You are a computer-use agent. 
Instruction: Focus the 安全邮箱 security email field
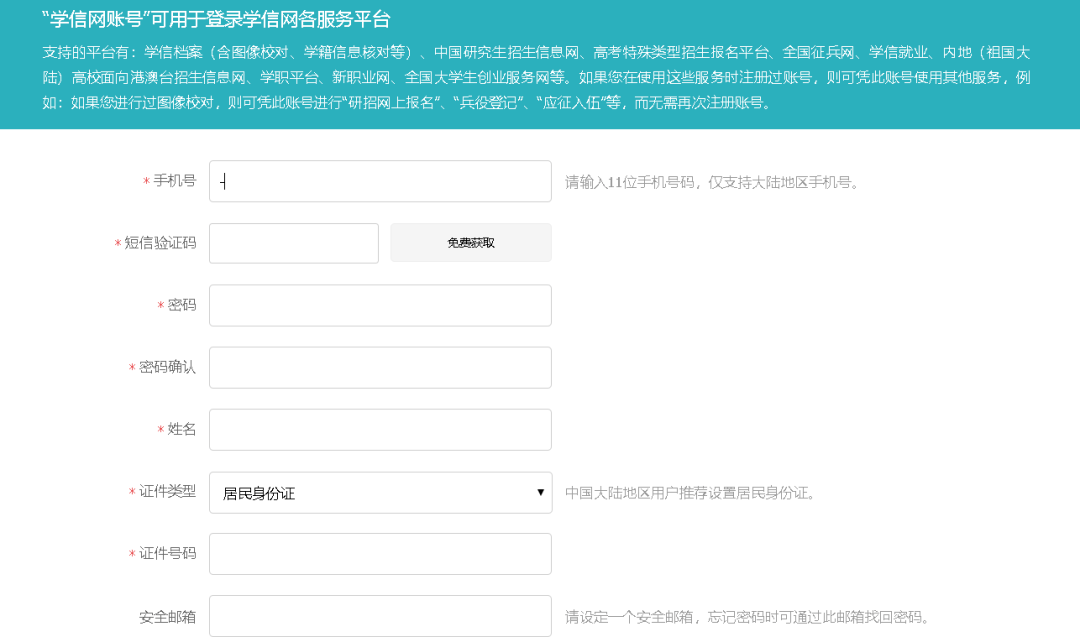click(380, 616)
